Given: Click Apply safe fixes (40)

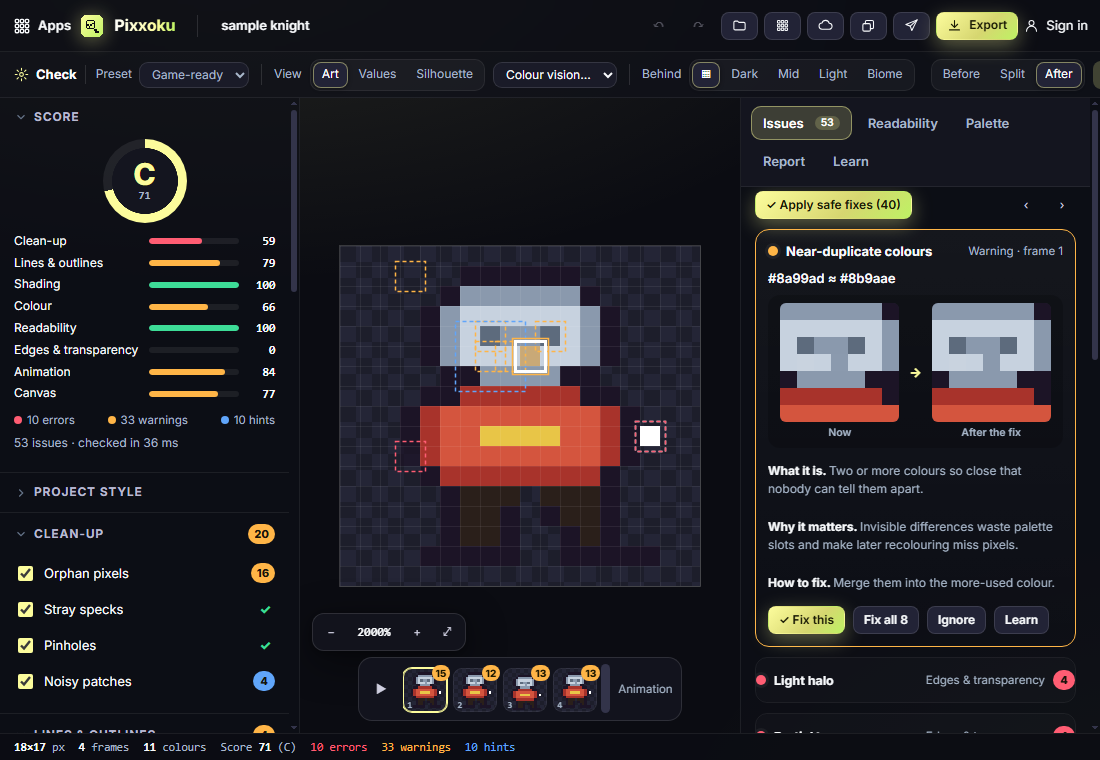Looking at the screenshot, I should [833, 205].
